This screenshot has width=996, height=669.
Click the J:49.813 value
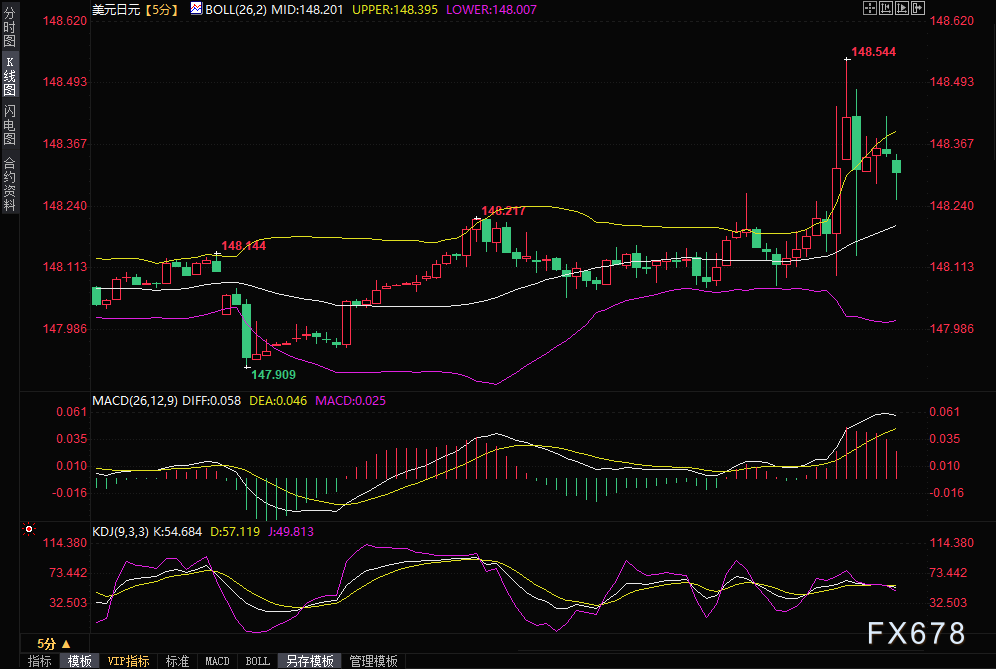(x=291, y=532)
